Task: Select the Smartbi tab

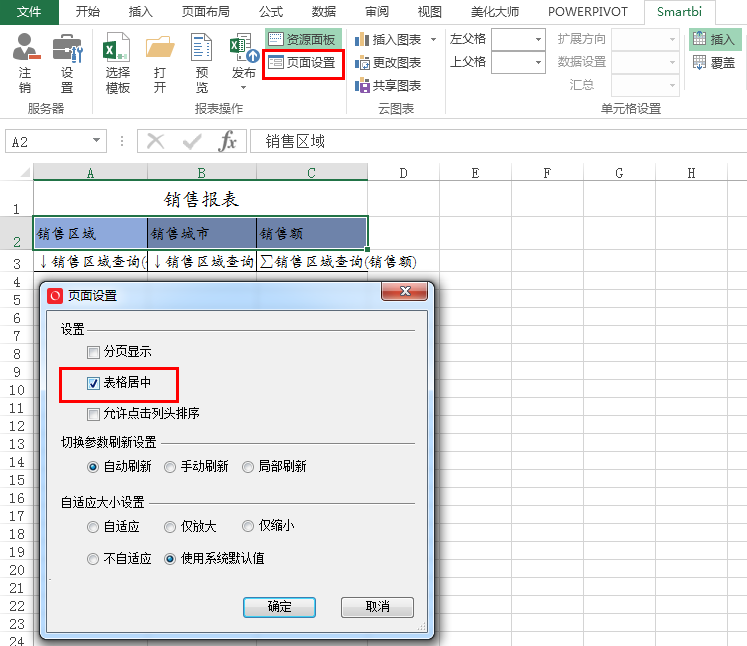Action: coord(679,12)
